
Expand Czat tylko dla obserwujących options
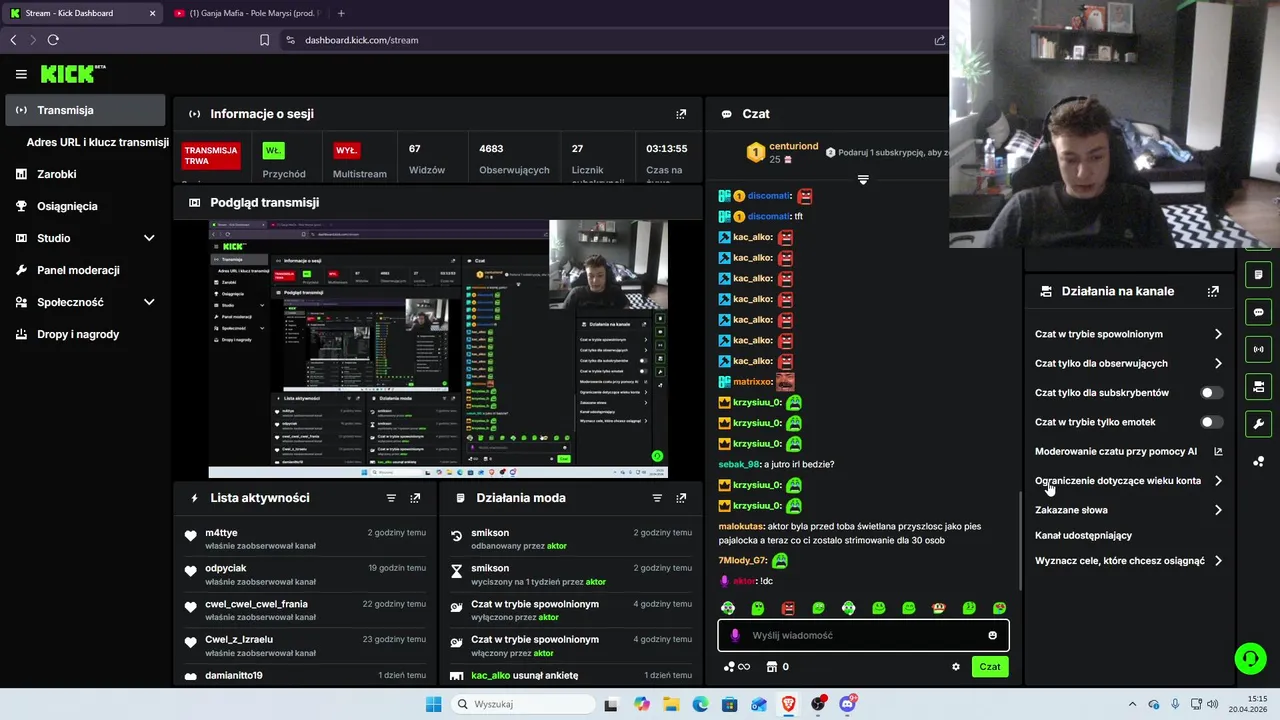(x=1218, y=363)
